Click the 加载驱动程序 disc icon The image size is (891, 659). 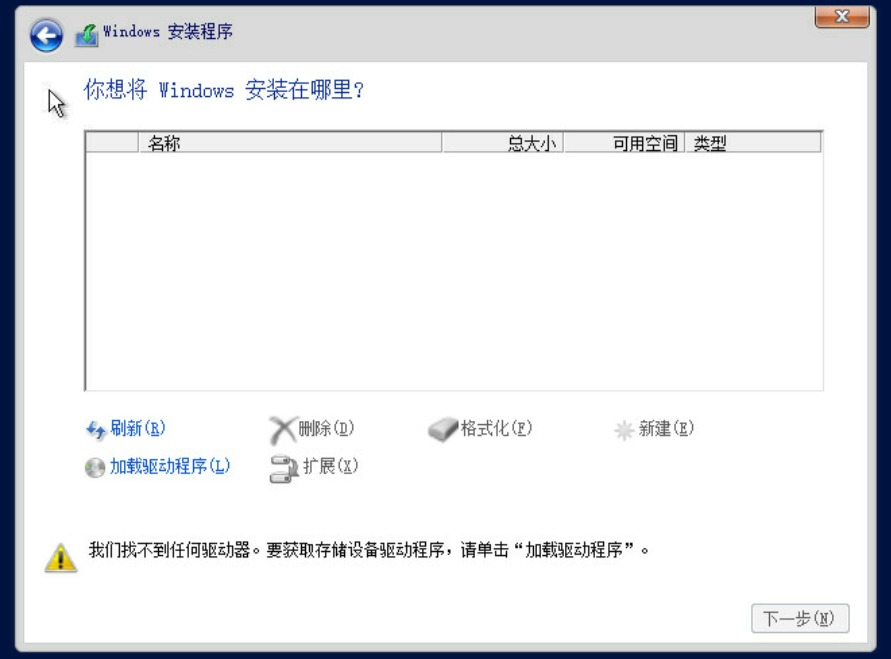tap(95, 468)
